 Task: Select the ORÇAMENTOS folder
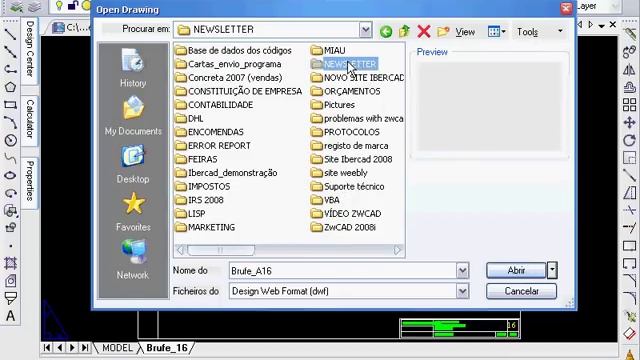(345, 91)
